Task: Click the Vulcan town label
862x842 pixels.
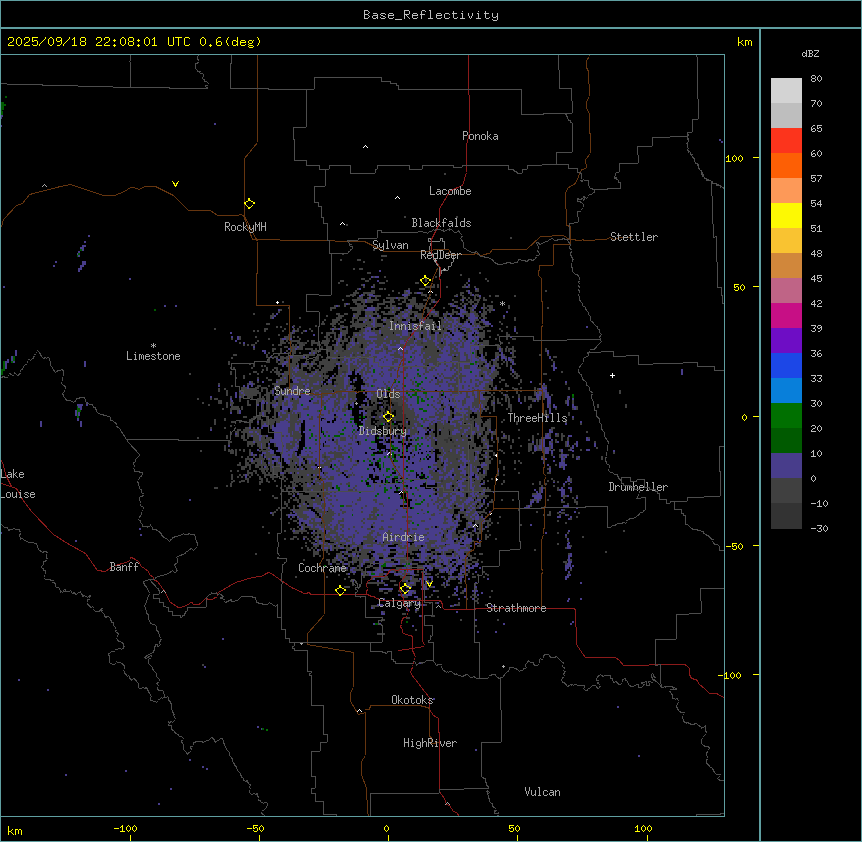Action: pyautogui.click(x=542, y=792)
